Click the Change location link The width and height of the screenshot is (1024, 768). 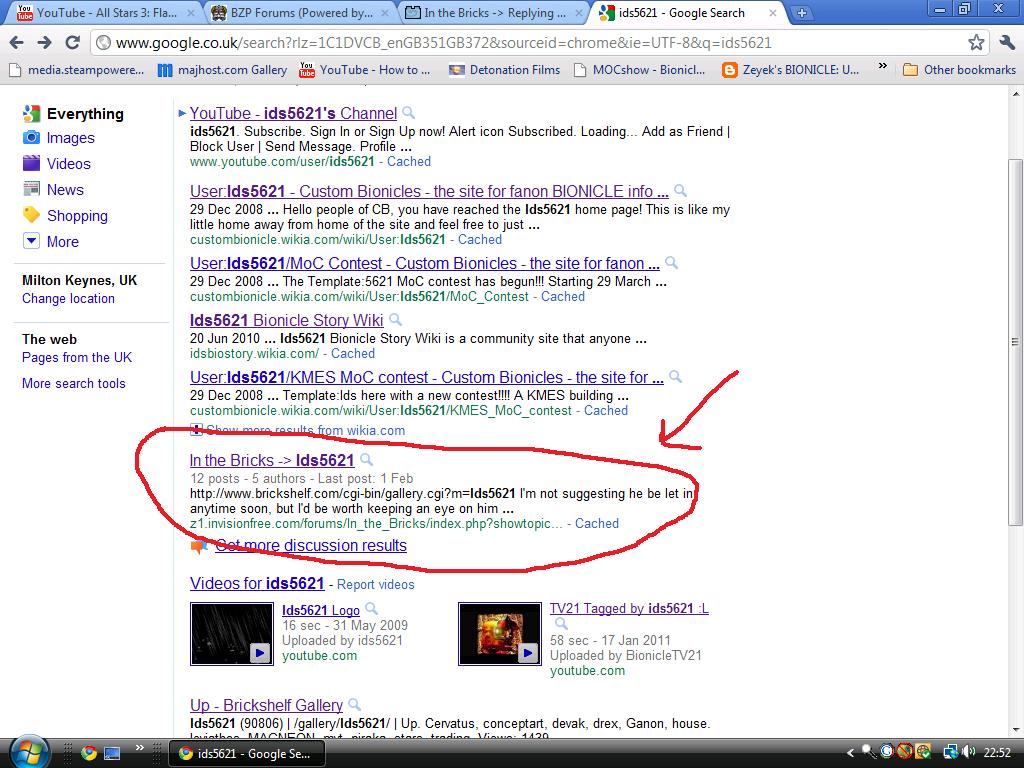[68, 298]
